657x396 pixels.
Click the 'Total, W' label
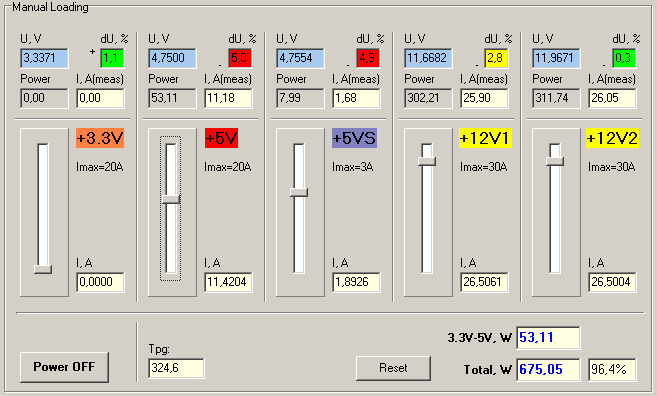point(488,370)
